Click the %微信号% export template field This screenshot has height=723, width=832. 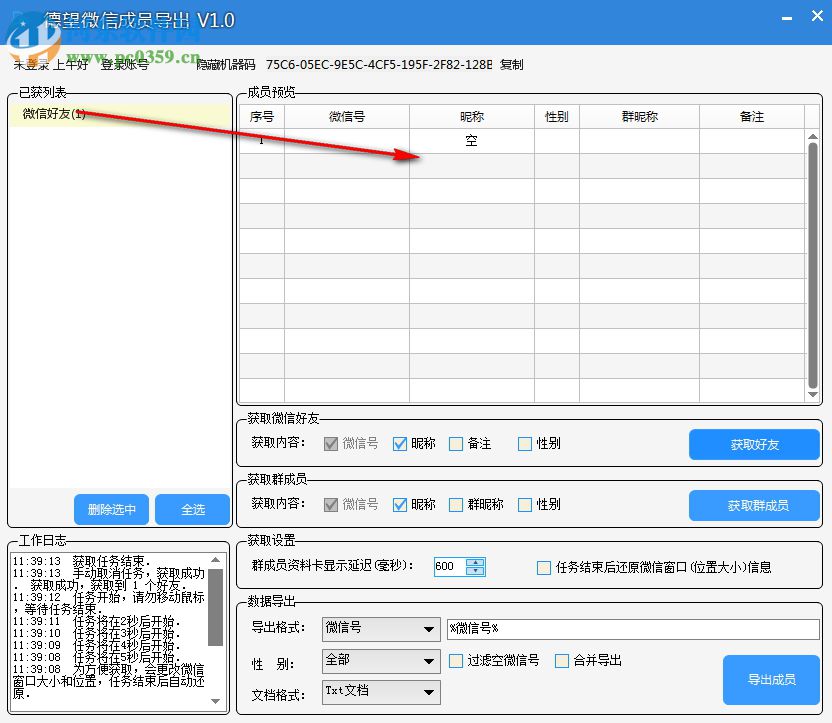(634, 629)
